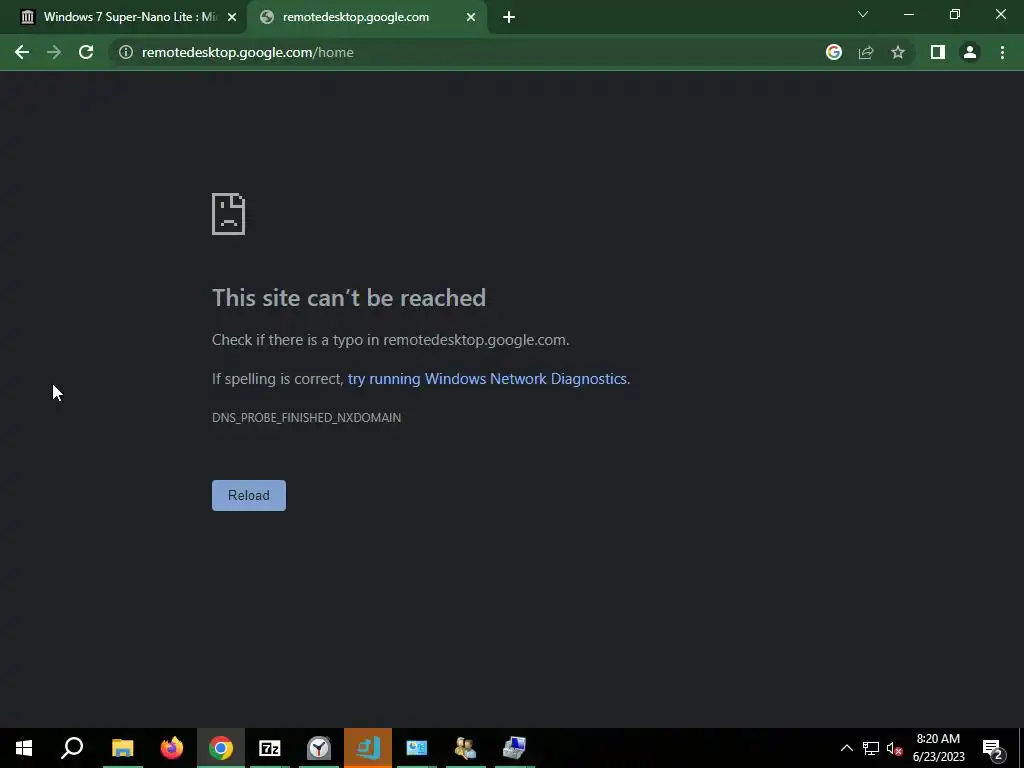Close the Chrome window
The image size is (1024, 768).
(x=1000, y=14)
